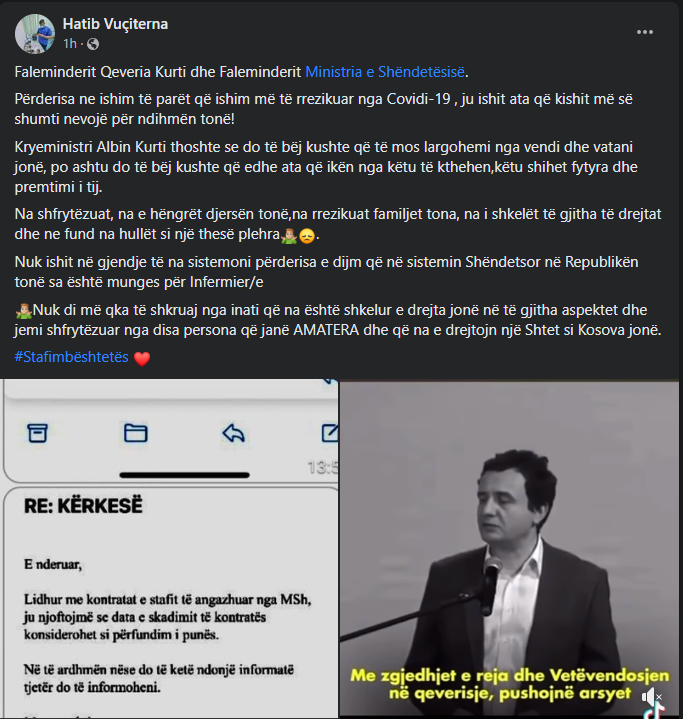Unmute the video with the speaker icon
The height and width of the screenshot is (719, 683).
point(651,697)
